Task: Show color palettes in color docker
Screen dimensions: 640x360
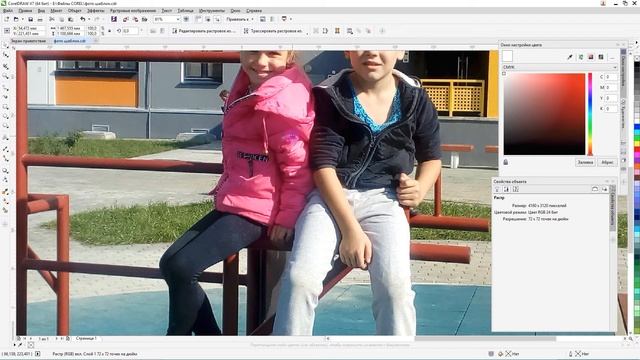Action: pos(601,57)
